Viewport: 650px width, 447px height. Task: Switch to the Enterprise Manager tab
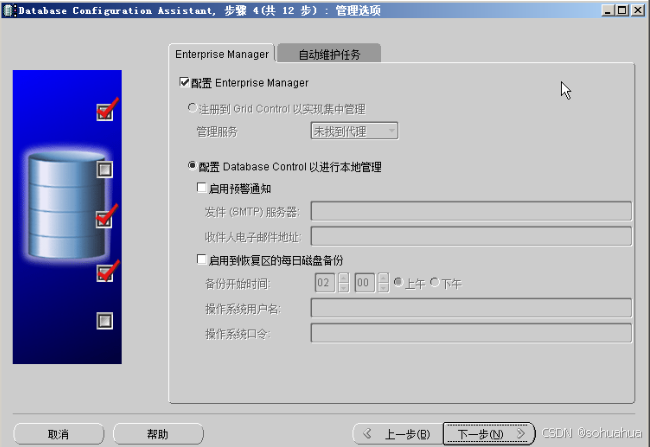(222, 54)
